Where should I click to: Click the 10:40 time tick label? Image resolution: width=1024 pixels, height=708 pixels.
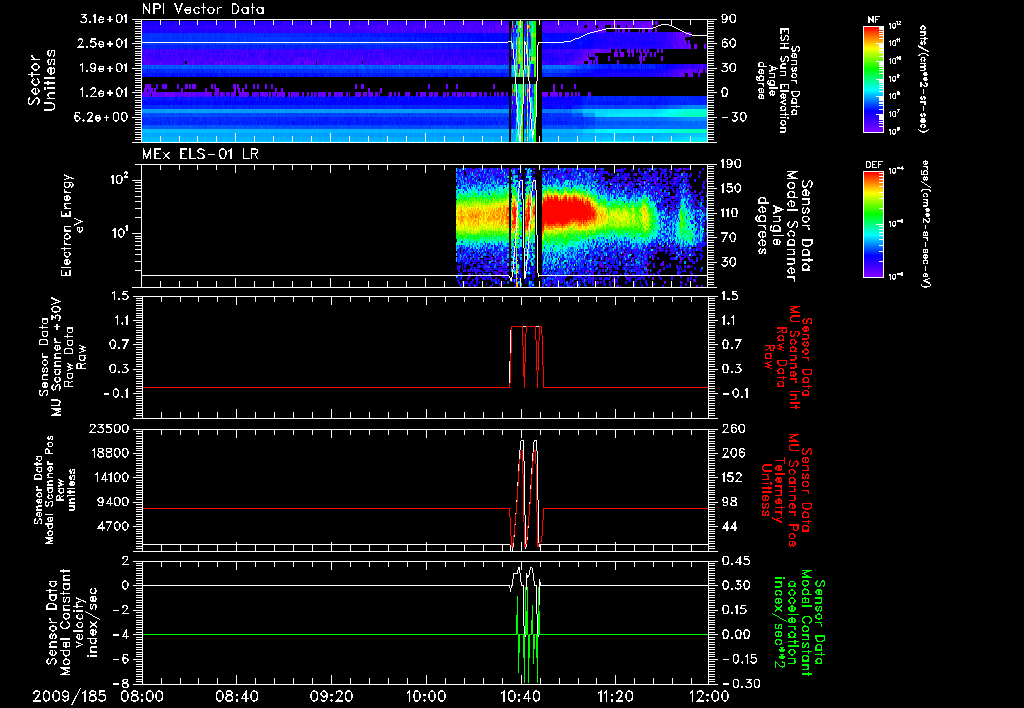click(x=520, y=696)
